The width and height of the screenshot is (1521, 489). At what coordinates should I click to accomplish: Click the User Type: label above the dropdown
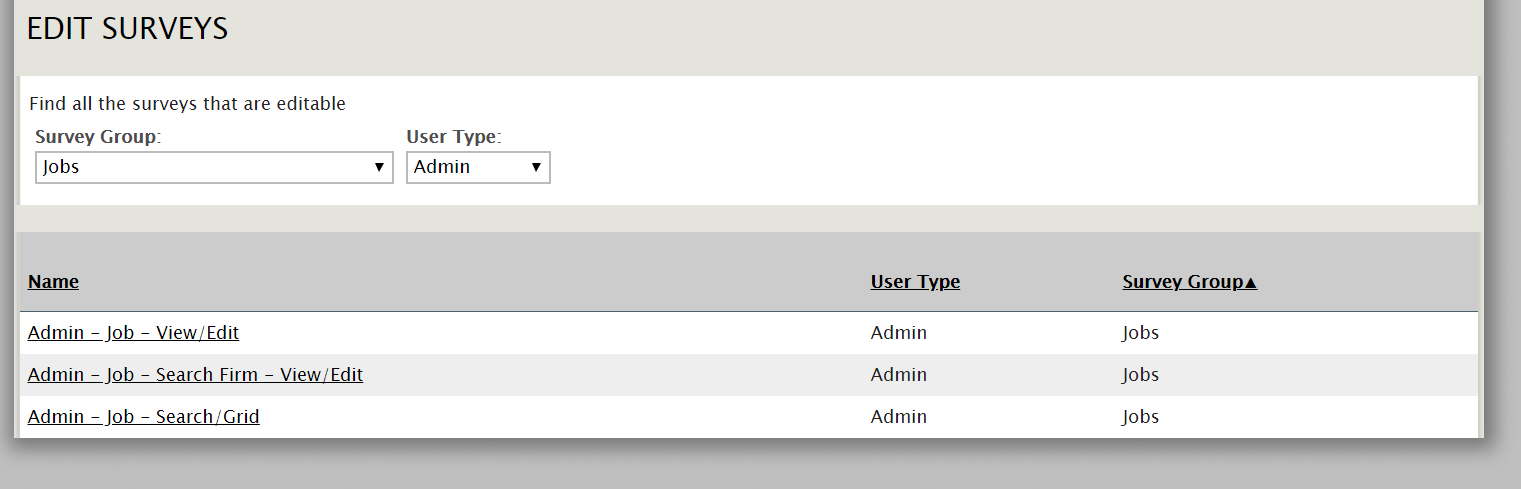pos(454,137)
